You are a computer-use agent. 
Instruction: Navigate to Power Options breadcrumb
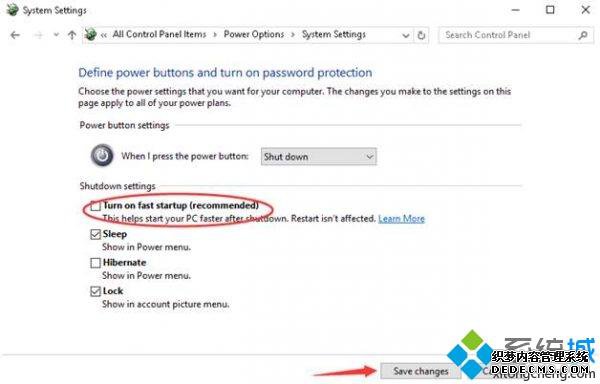[x=254, y=34]
